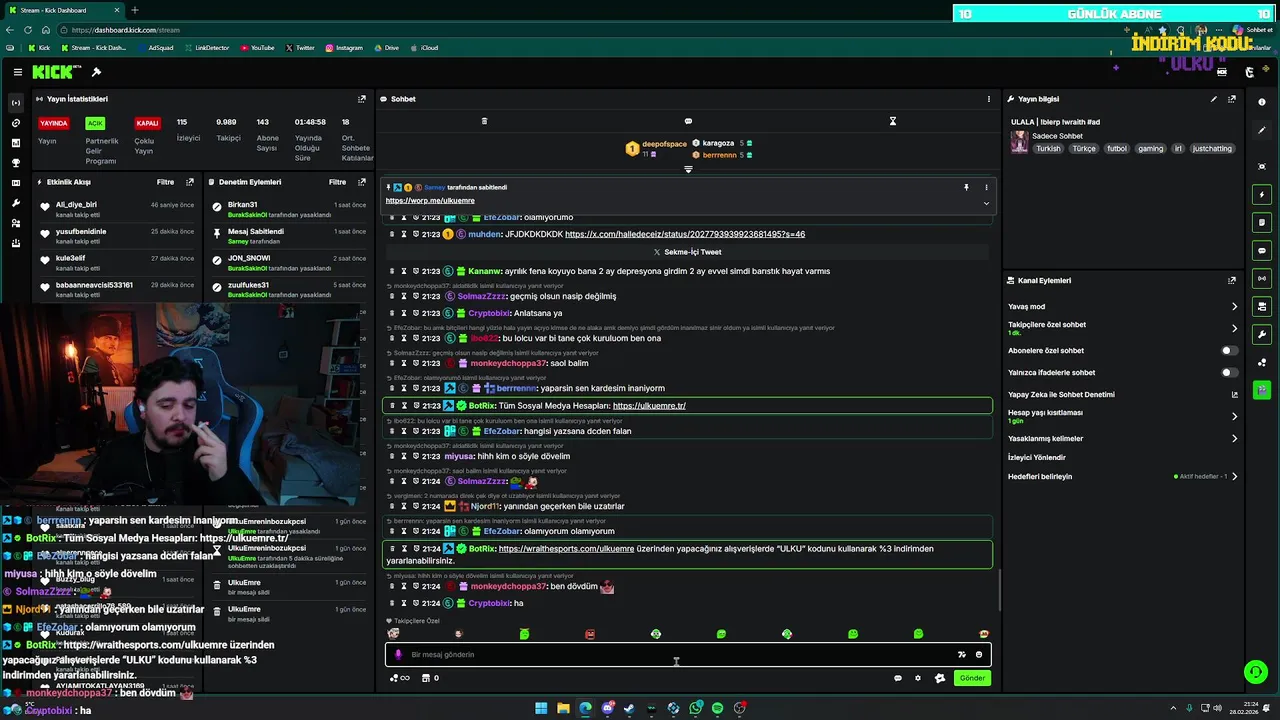Pop out the Yayın bilgisi panel

point(1232,99)
